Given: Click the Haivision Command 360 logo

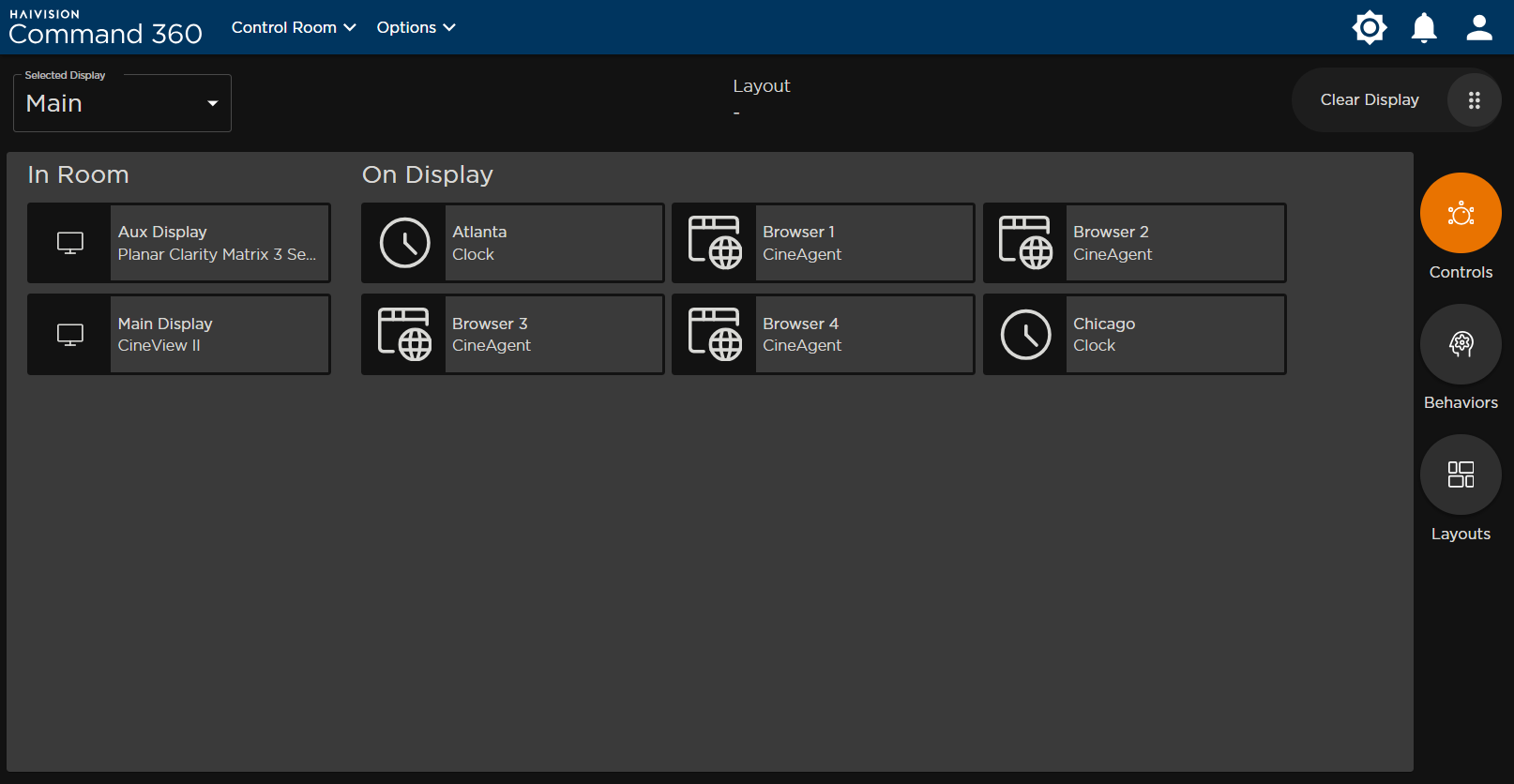Looking at the screenshot, I should (105, 27).
